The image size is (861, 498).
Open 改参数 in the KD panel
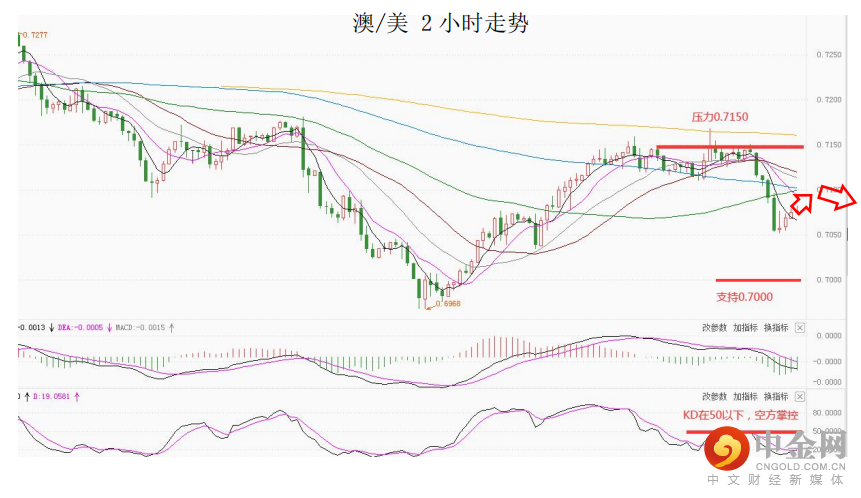[x=714, y=397]
